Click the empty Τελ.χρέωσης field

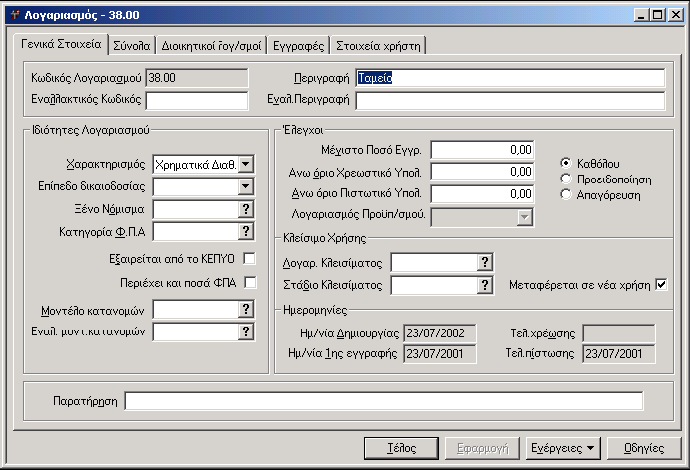[x=619, y=333]
